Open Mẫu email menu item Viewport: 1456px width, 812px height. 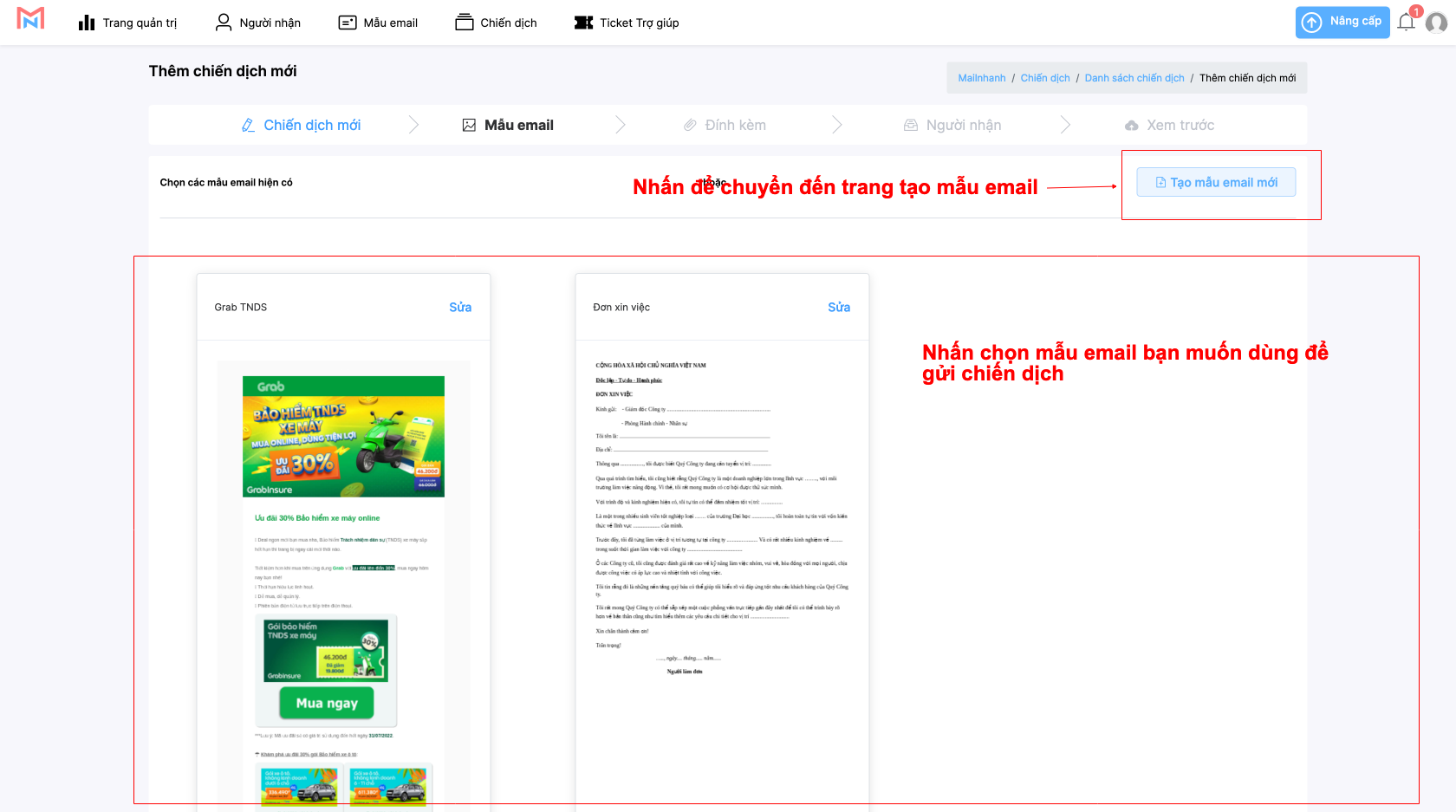point(378,23)
